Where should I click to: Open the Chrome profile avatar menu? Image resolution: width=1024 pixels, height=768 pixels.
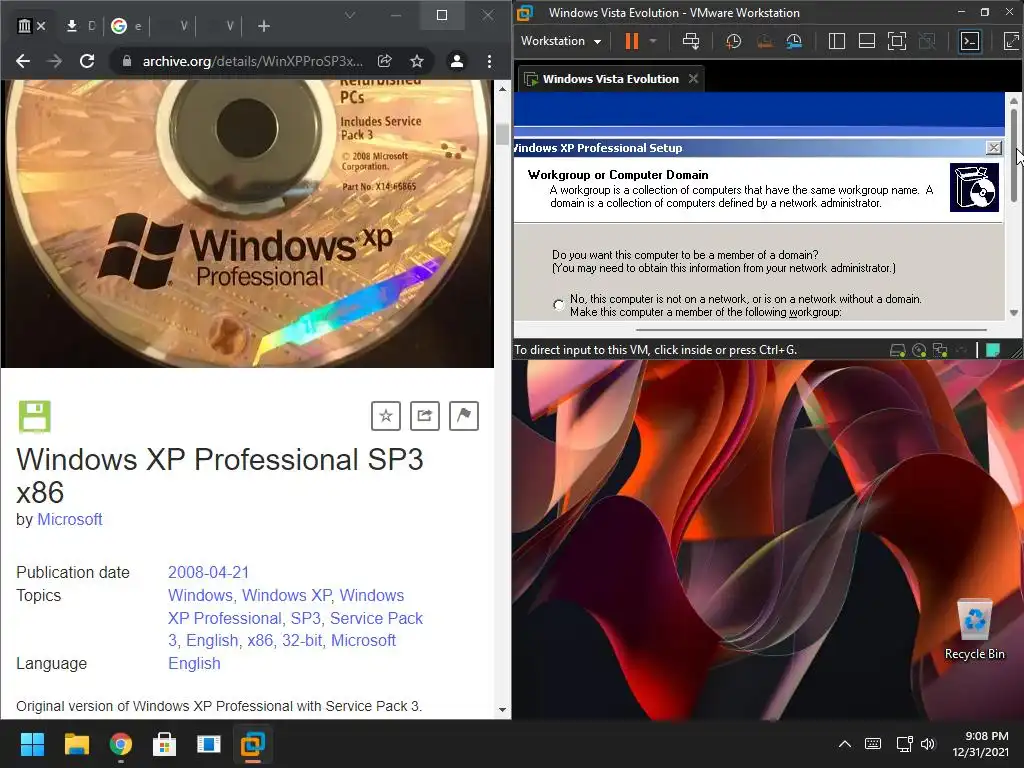[456, 61]
